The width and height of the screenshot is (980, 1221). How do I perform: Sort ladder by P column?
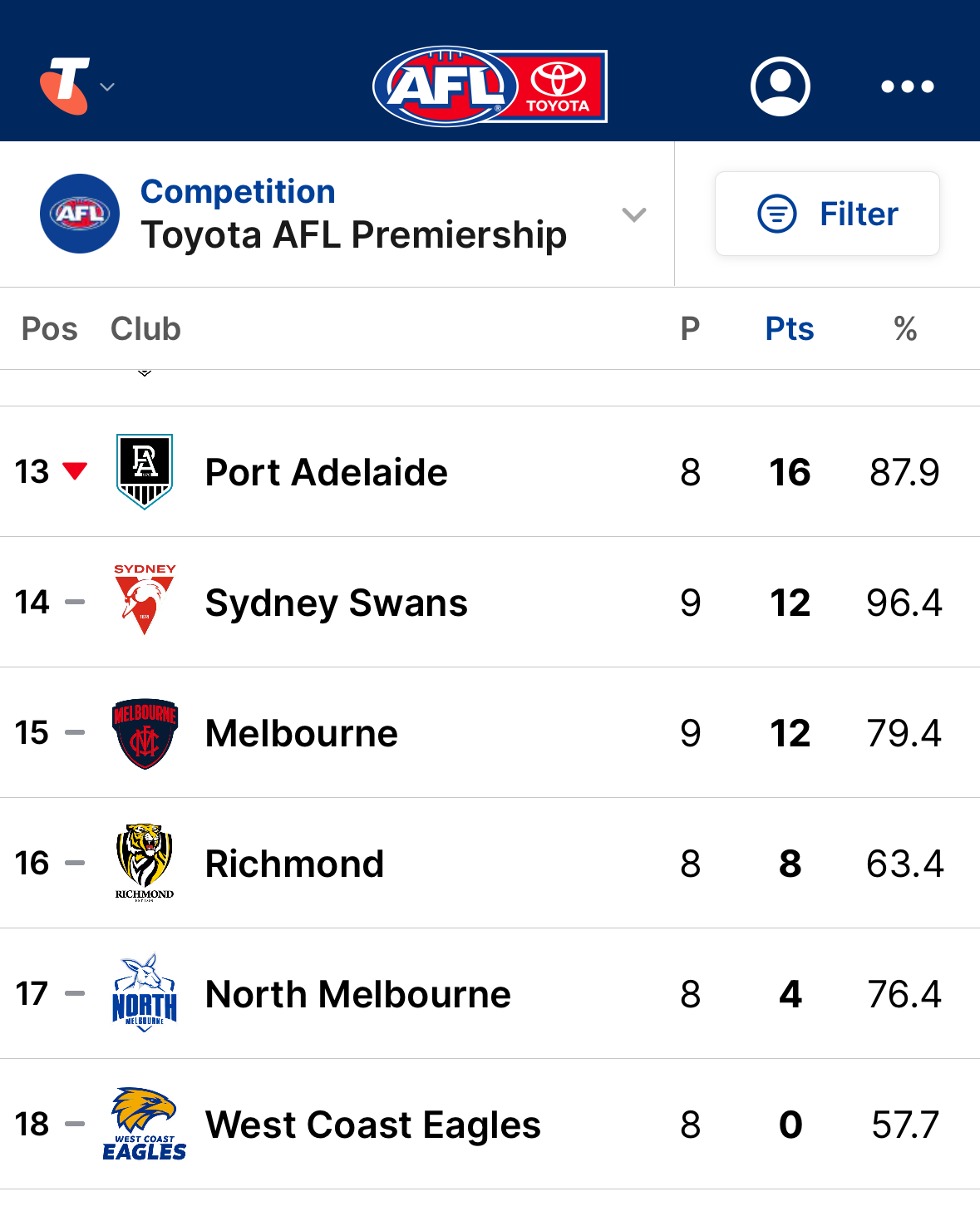(690, 328)
